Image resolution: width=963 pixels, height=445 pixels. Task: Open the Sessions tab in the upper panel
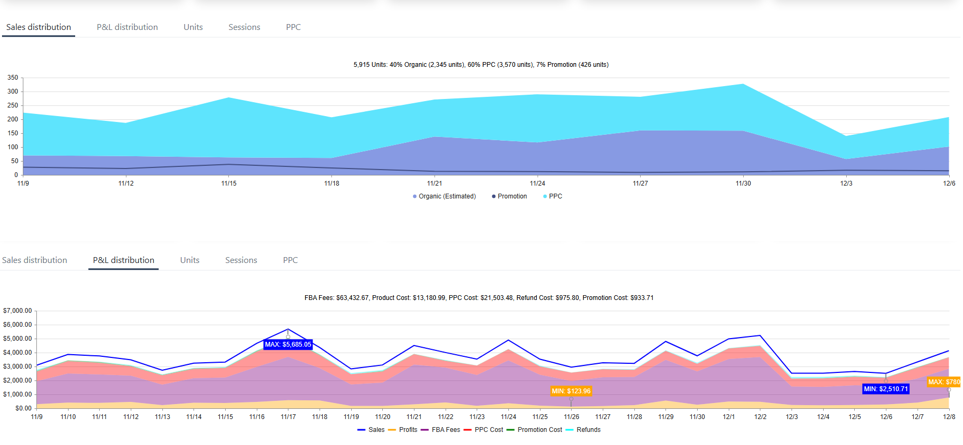(x=244, y=27)
